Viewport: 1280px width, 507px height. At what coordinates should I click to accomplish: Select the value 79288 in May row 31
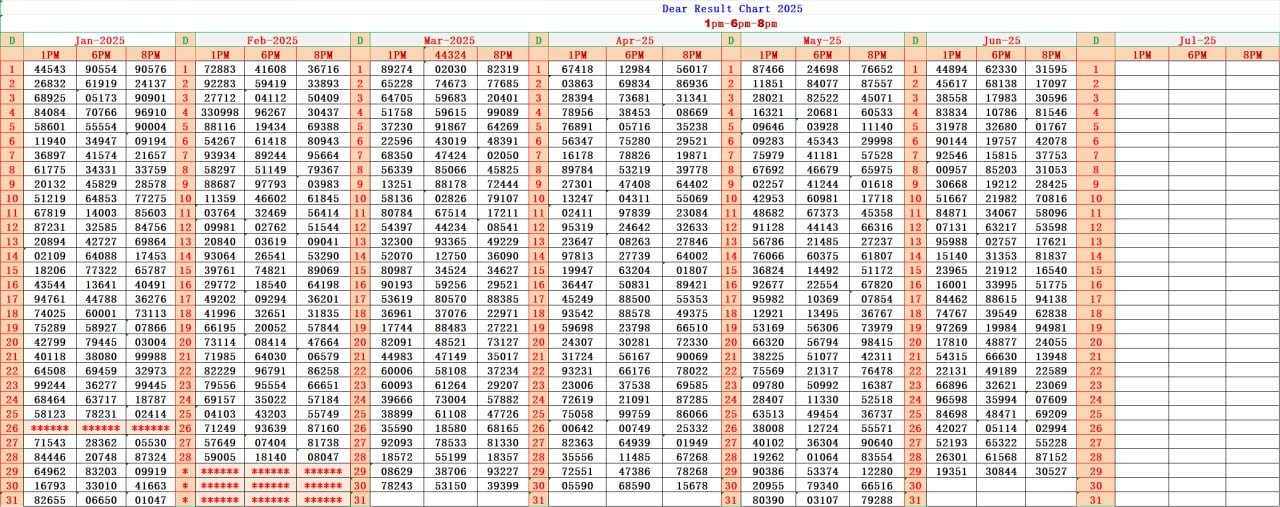pyautogui.click(x=876, y=499)
